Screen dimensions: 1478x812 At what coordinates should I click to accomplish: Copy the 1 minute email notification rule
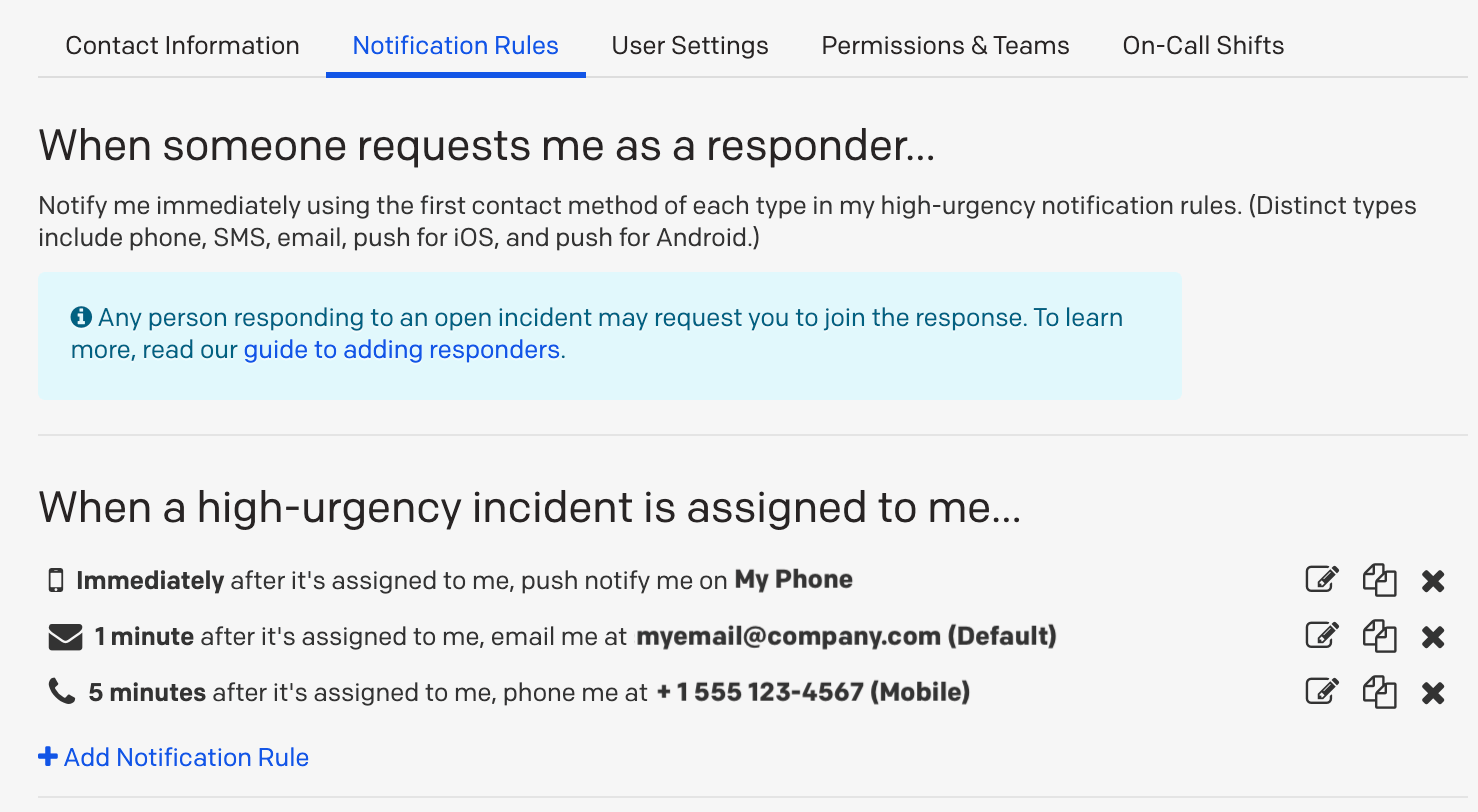coord(1379,636)
